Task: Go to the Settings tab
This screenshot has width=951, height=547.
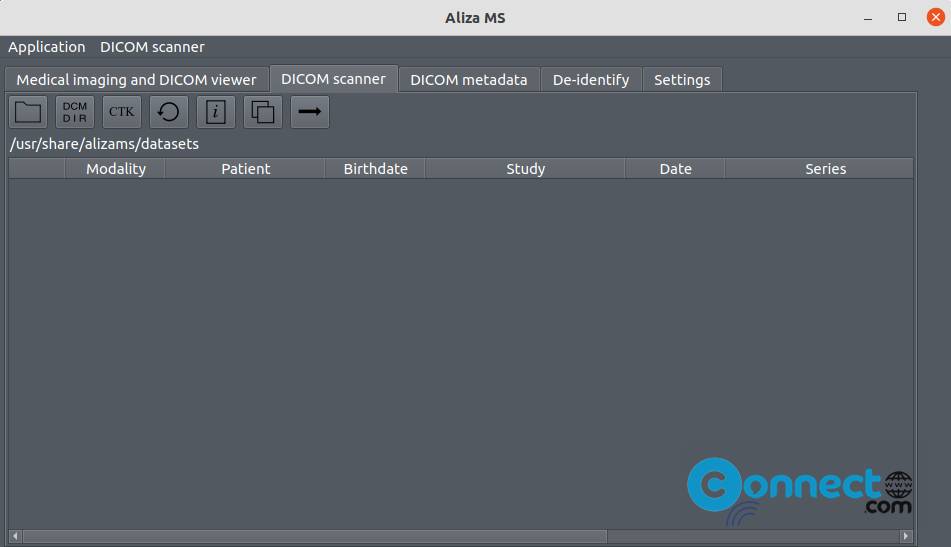Action: click(682, 79)
